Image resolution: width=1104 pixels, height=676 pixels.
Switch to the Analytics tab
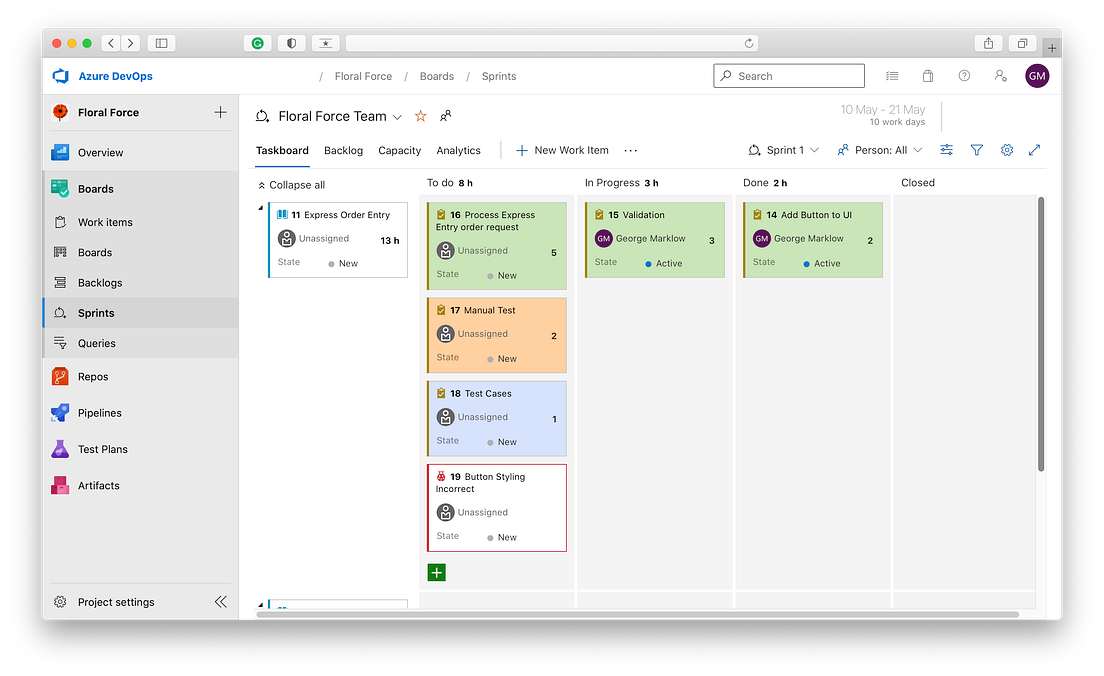click(x=458, y=151)
